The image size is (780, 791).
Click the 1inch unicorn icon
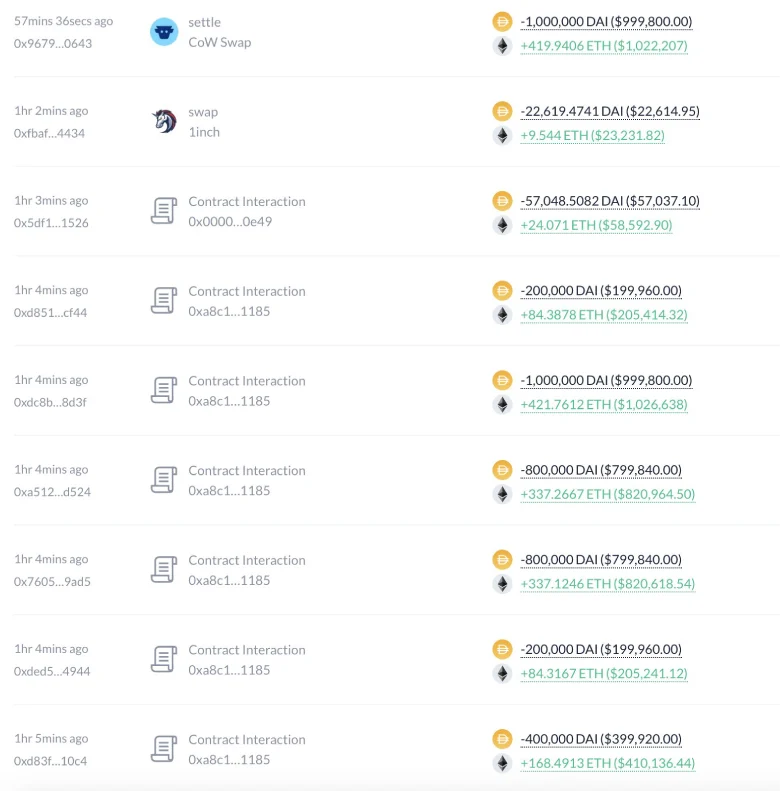click(164, 122)
